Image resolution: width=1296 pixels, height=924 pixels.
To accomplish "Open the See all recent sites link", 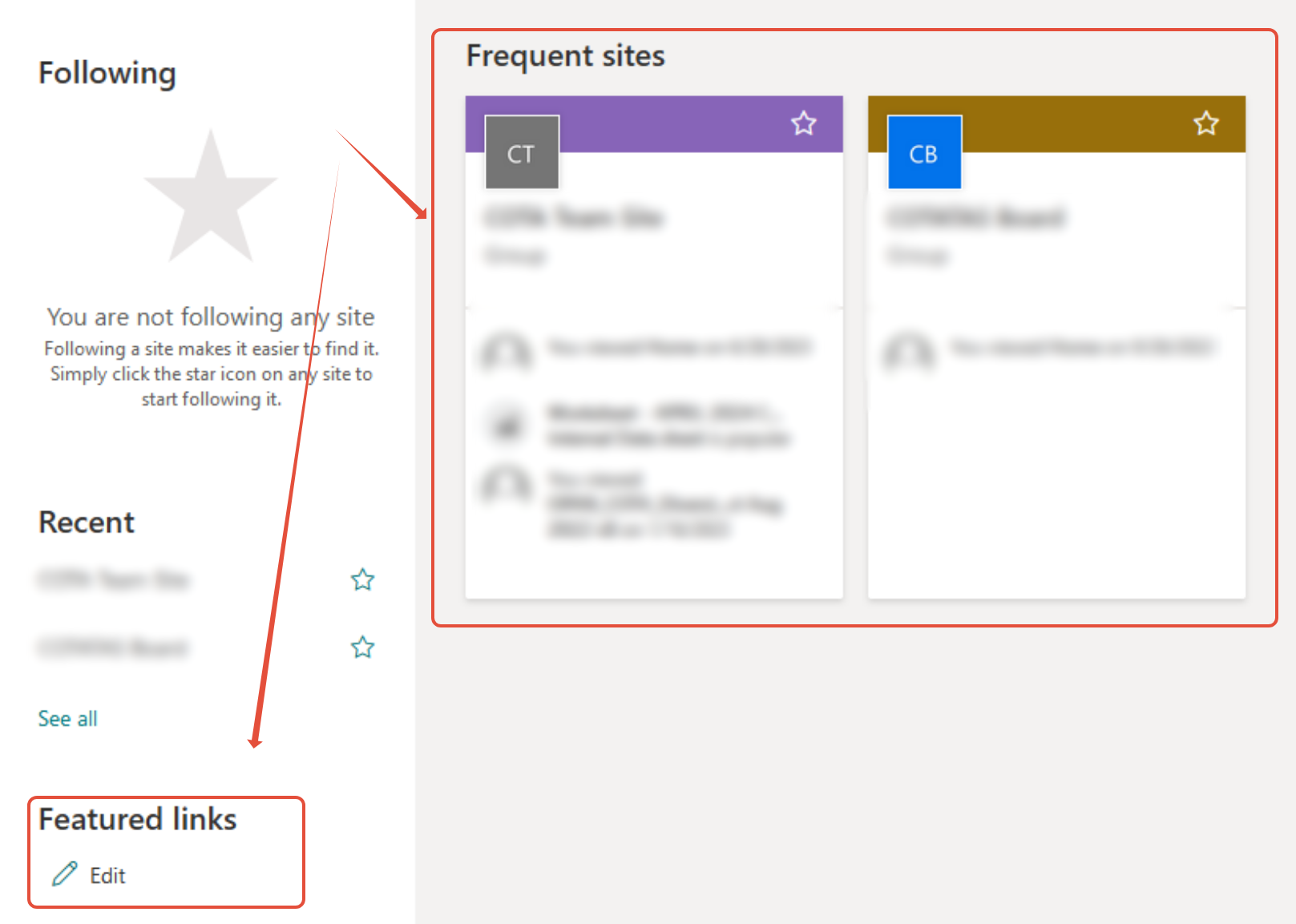I will (68, 719).
